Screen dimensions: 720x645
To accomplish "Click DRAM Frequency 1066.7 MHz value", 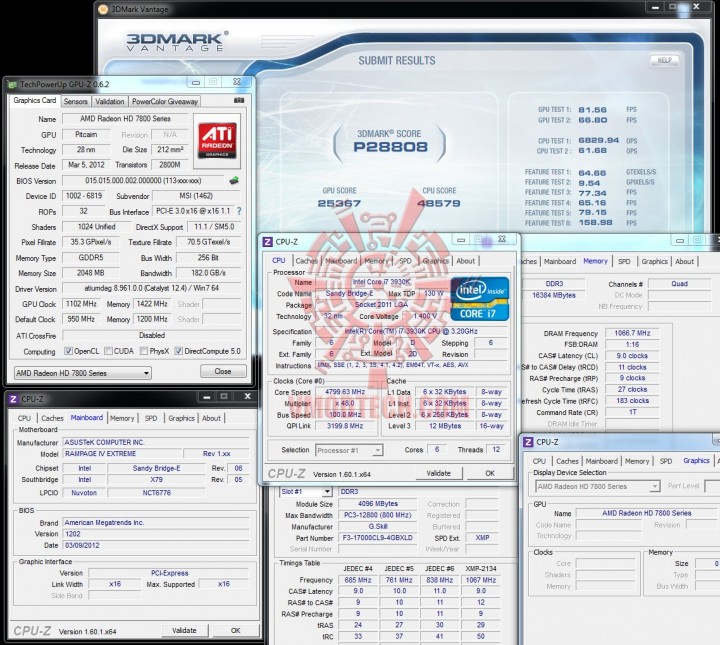I will click(632, 333).
